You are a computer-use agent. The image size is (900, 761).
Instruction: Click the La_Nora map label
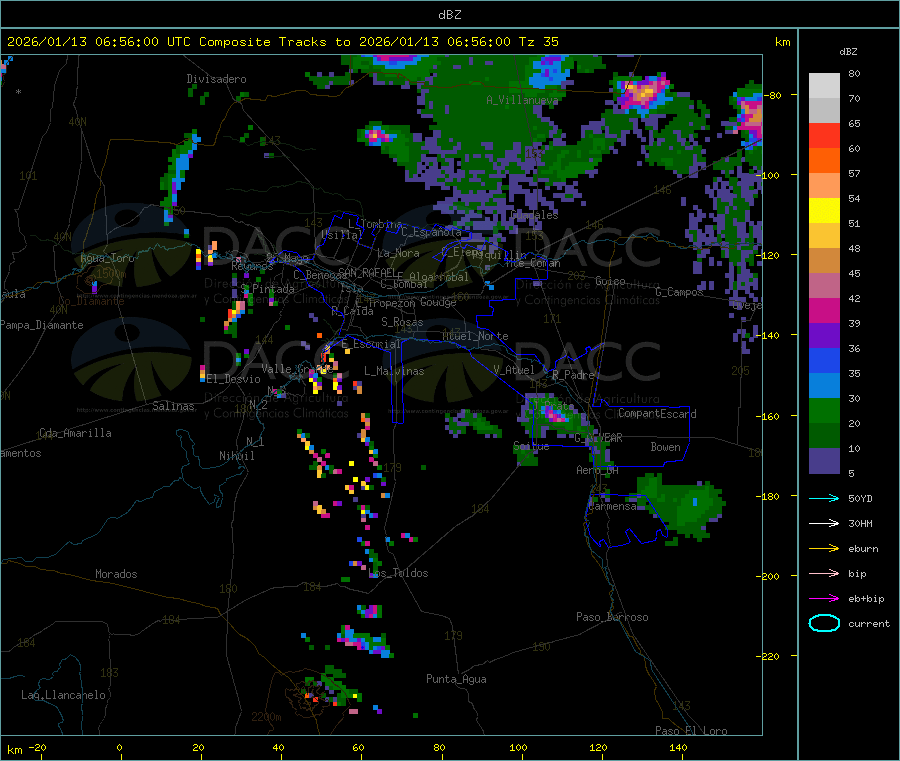pyautogui.click(x=398, y=253)
